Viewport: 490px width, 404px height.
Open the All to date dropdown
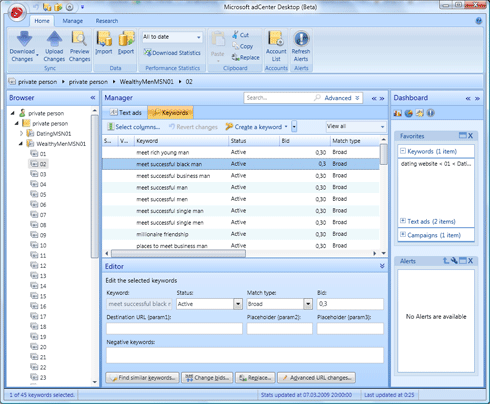coord(198,37)
